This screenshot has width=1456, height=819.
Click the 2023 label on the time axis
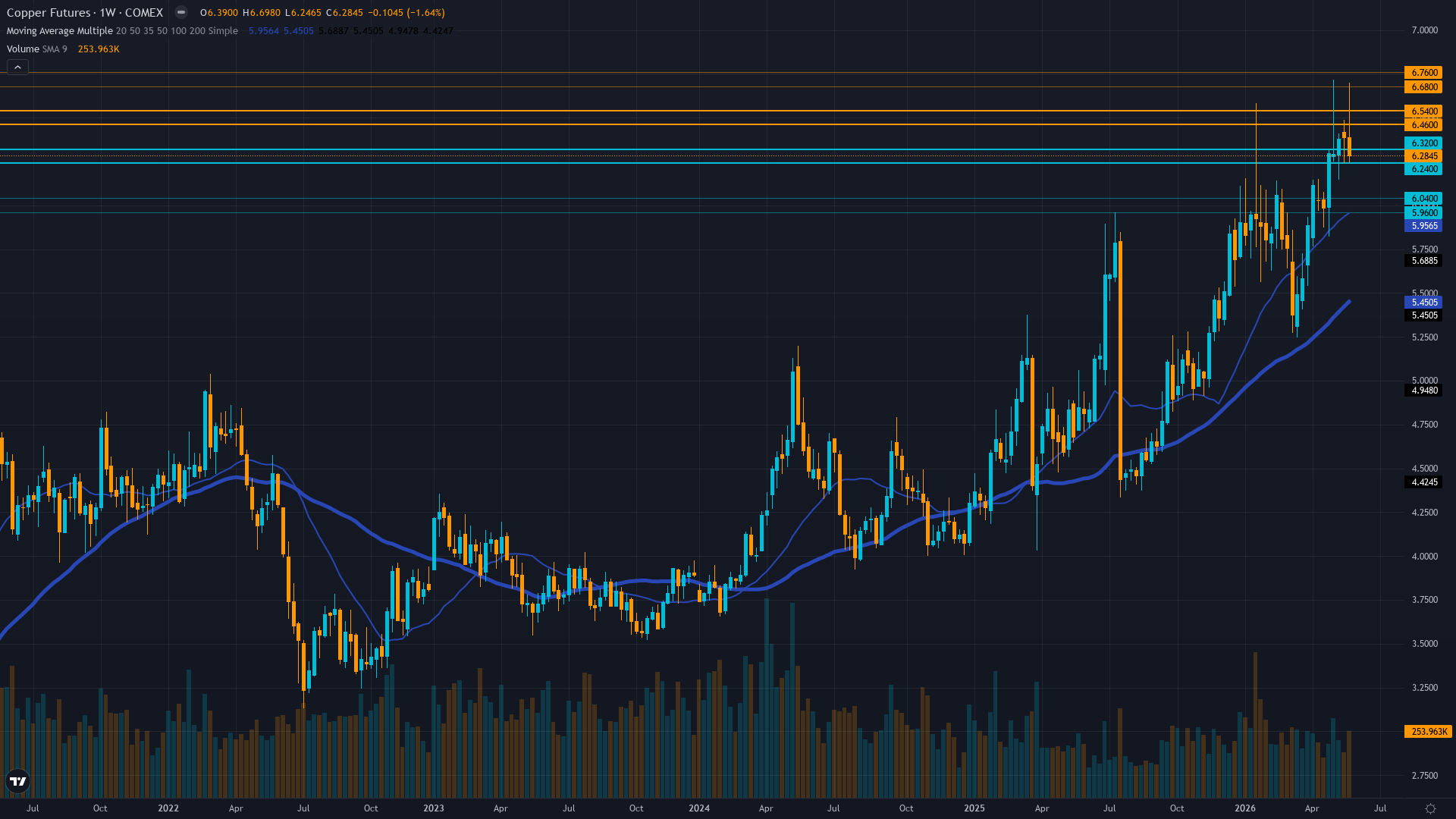pyautogui.click(x=434, y=808)
